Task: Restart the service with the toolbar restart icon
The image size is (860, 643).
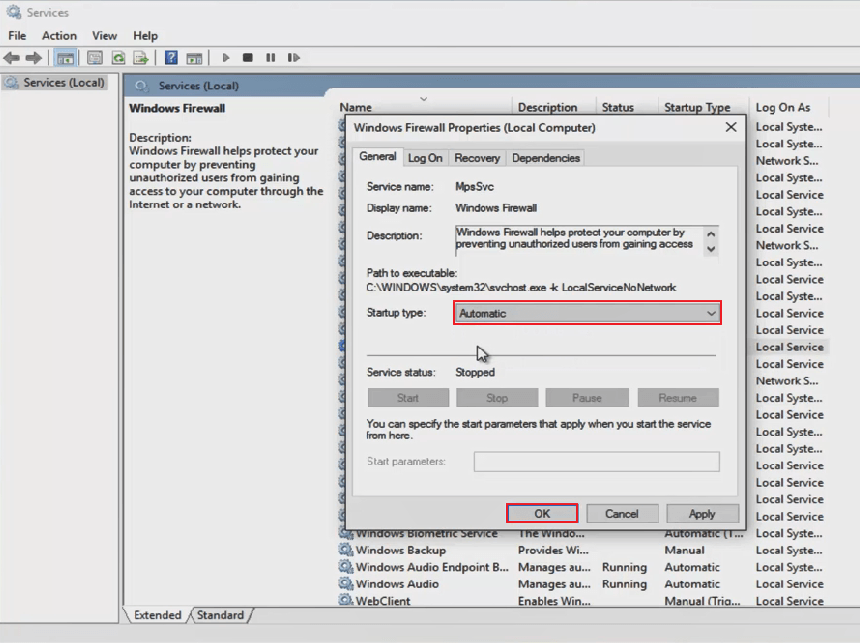Action: [294, 58]
